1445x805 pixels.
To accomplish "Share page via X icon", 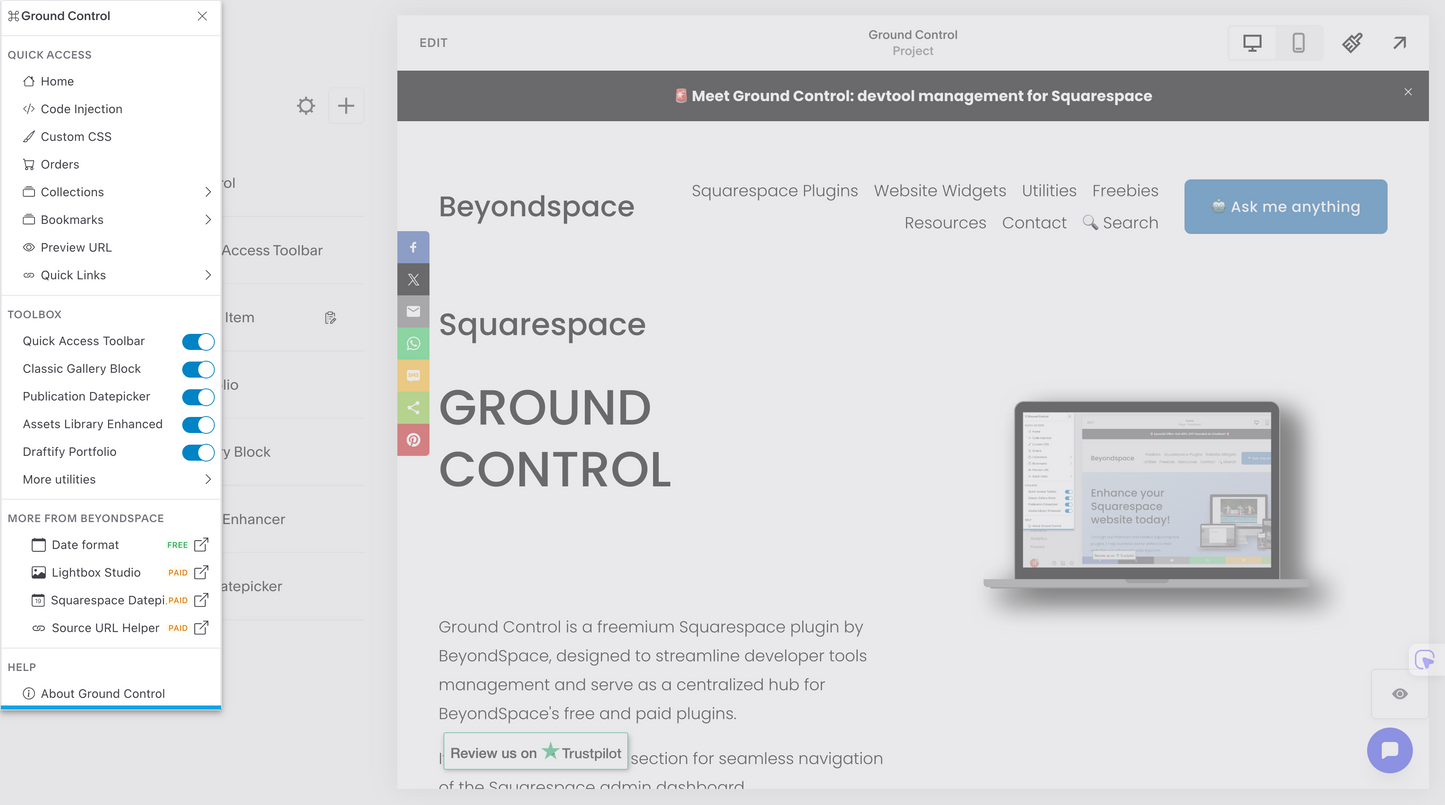I will point(413,279).
